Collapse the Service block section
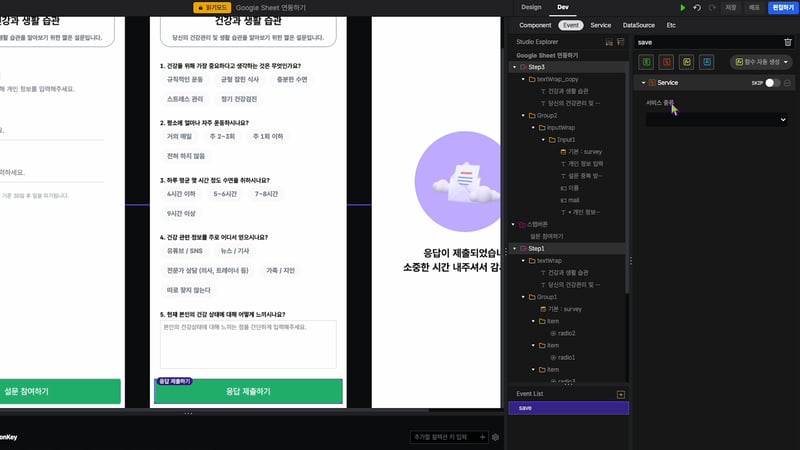The image size is (800, 450). point(643,83)
